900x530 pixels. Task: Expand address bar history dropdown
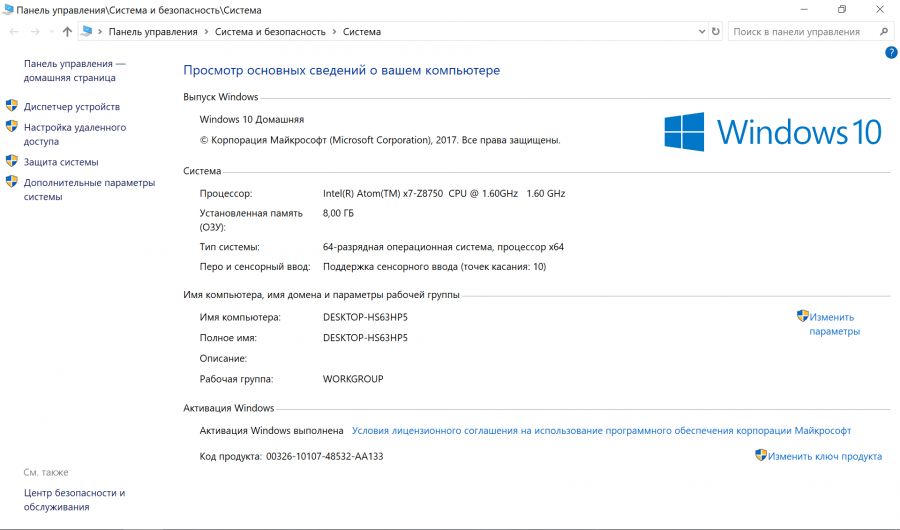point(700,32)
